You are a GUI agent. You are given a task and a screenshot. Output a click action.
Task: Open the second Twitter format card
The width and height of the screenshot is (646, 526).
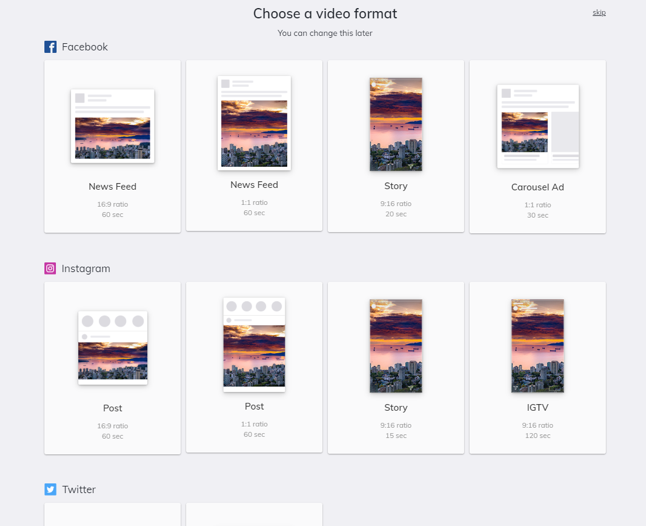254,514
